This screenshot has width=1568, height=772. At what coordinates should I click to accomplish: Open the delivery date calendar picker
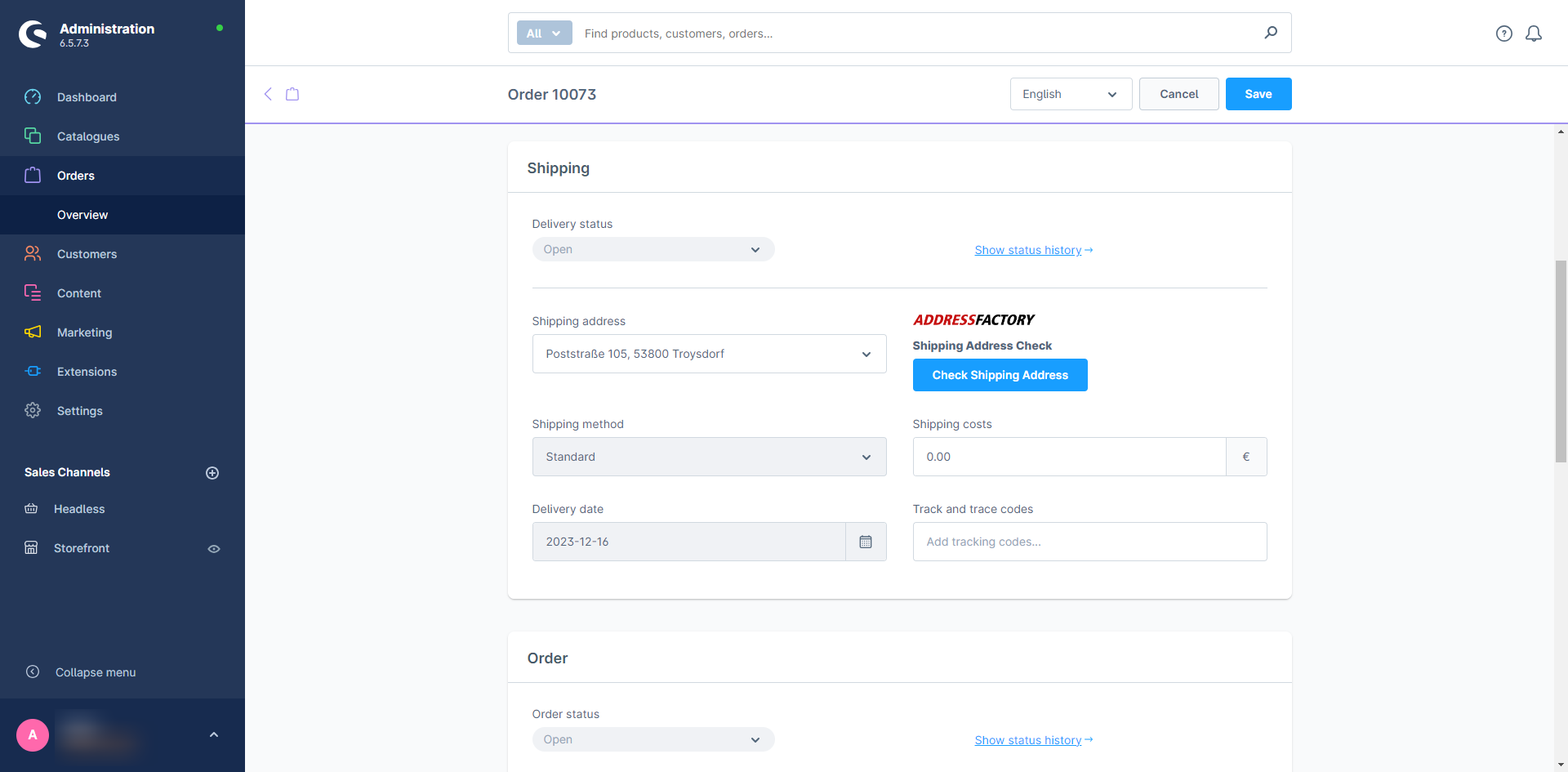click(x=866, y=542)
